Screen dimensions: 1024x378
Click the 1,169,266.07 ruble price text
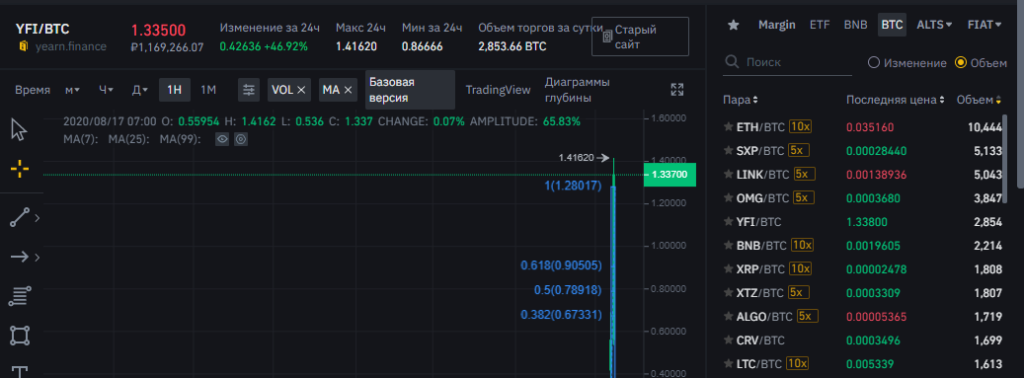[x=167, y=47]
